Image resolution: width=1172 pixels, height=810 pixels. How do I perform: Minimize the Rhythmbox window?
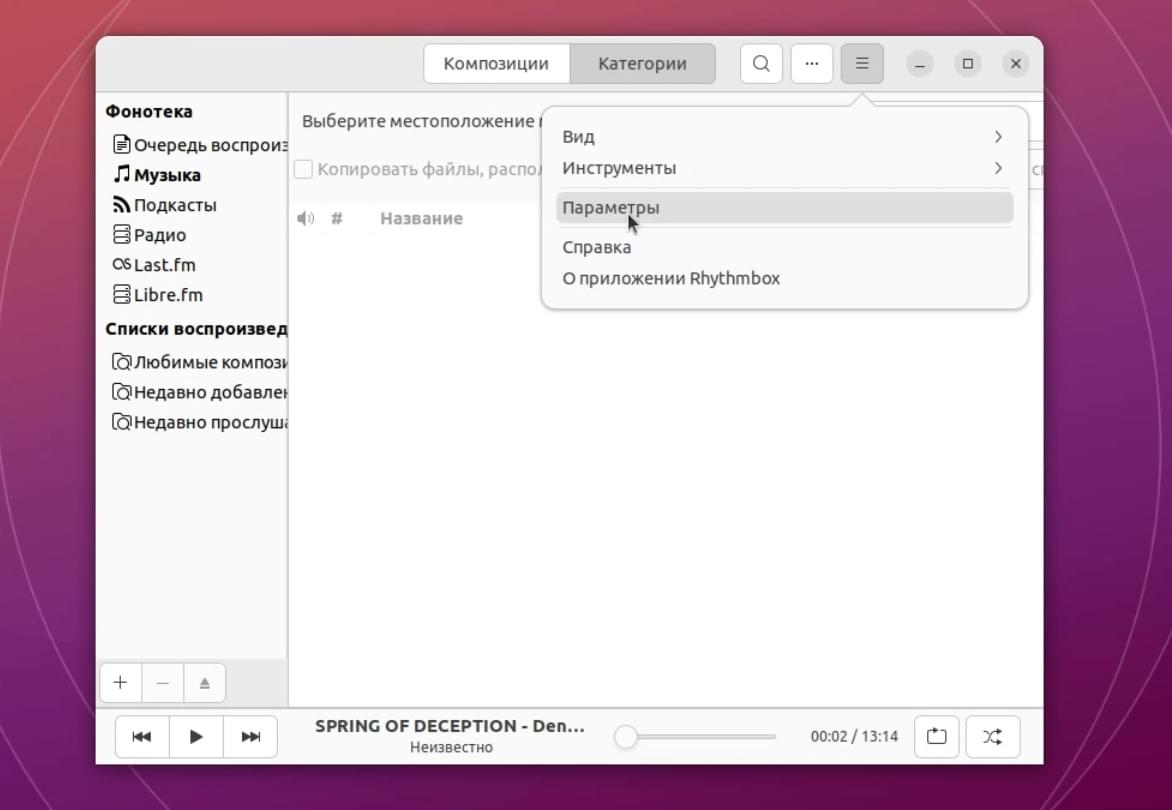[920, 64]
